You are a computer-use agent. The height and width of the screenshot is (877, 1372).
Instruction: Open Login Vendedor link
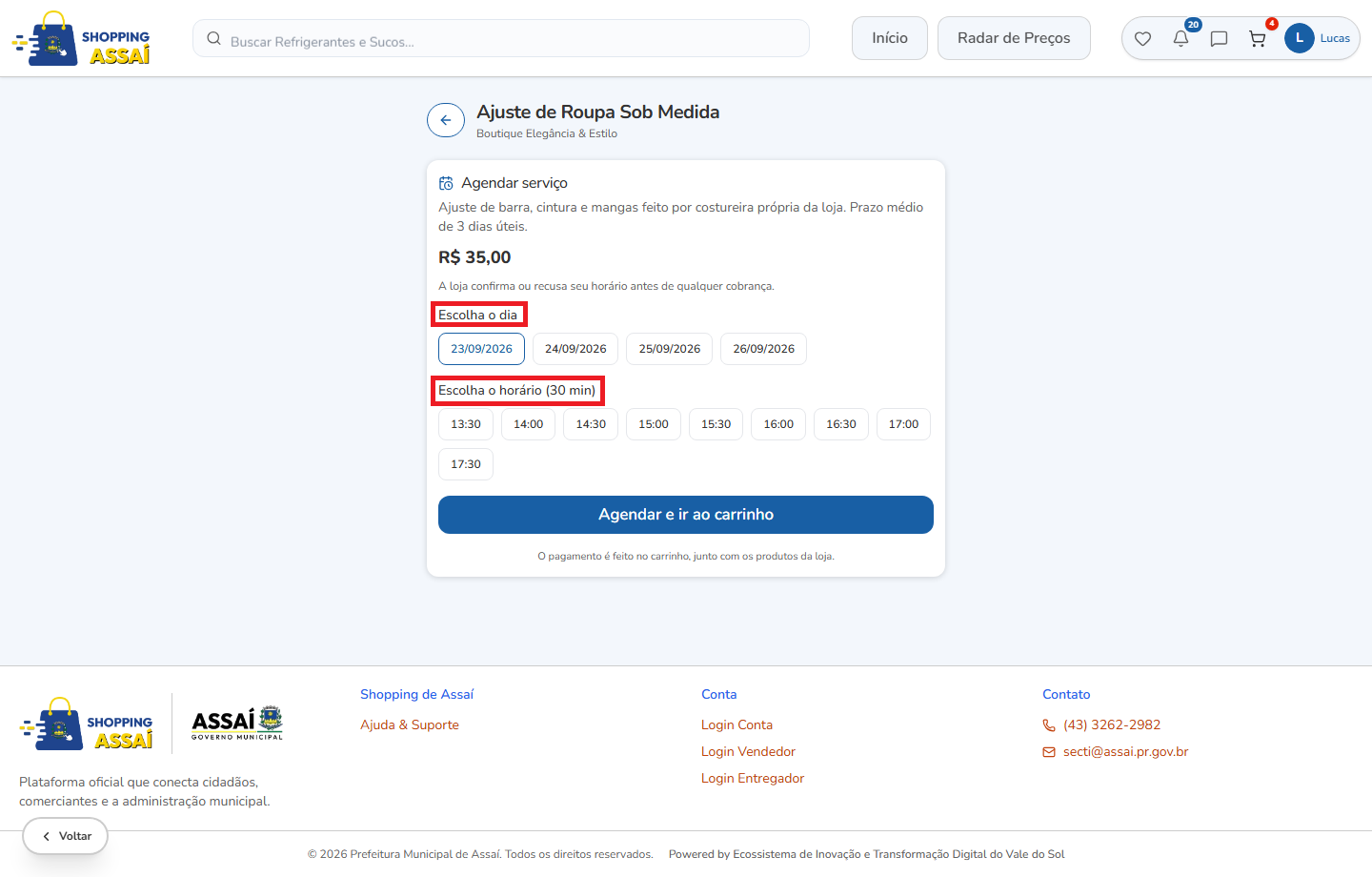748,752
